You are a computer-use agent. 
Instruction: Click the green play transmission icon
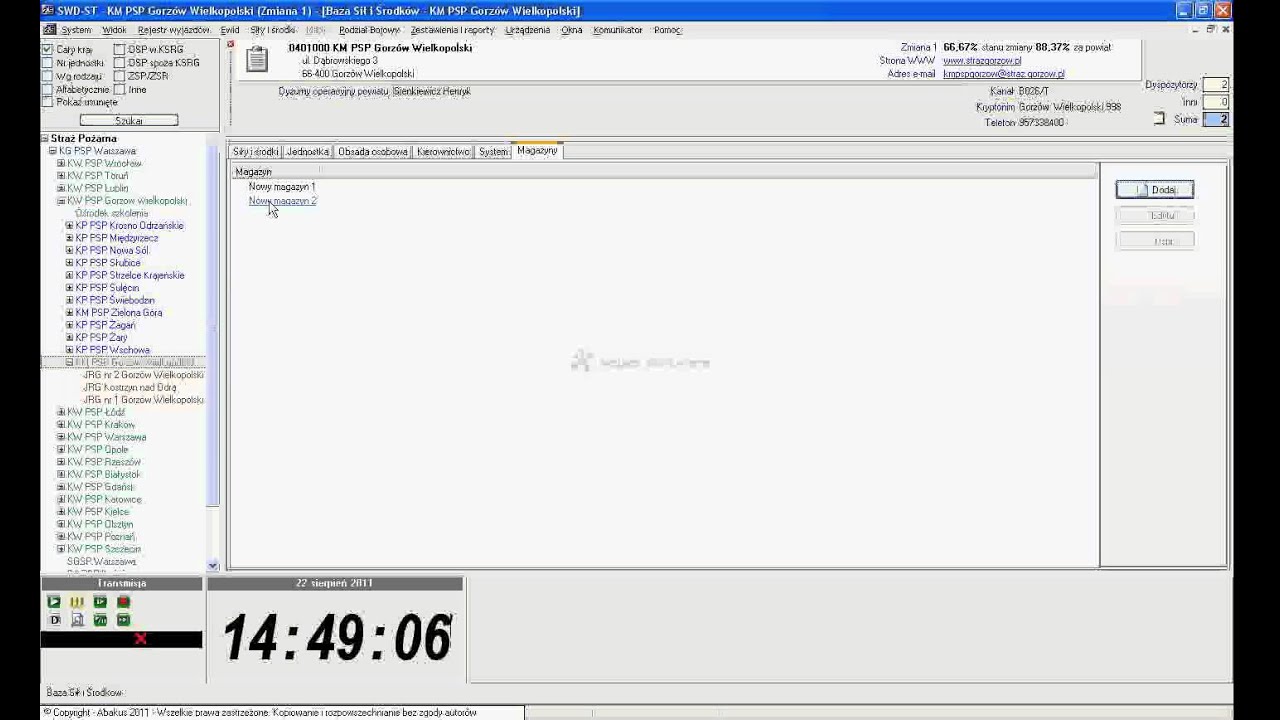[x=54, y=602]
